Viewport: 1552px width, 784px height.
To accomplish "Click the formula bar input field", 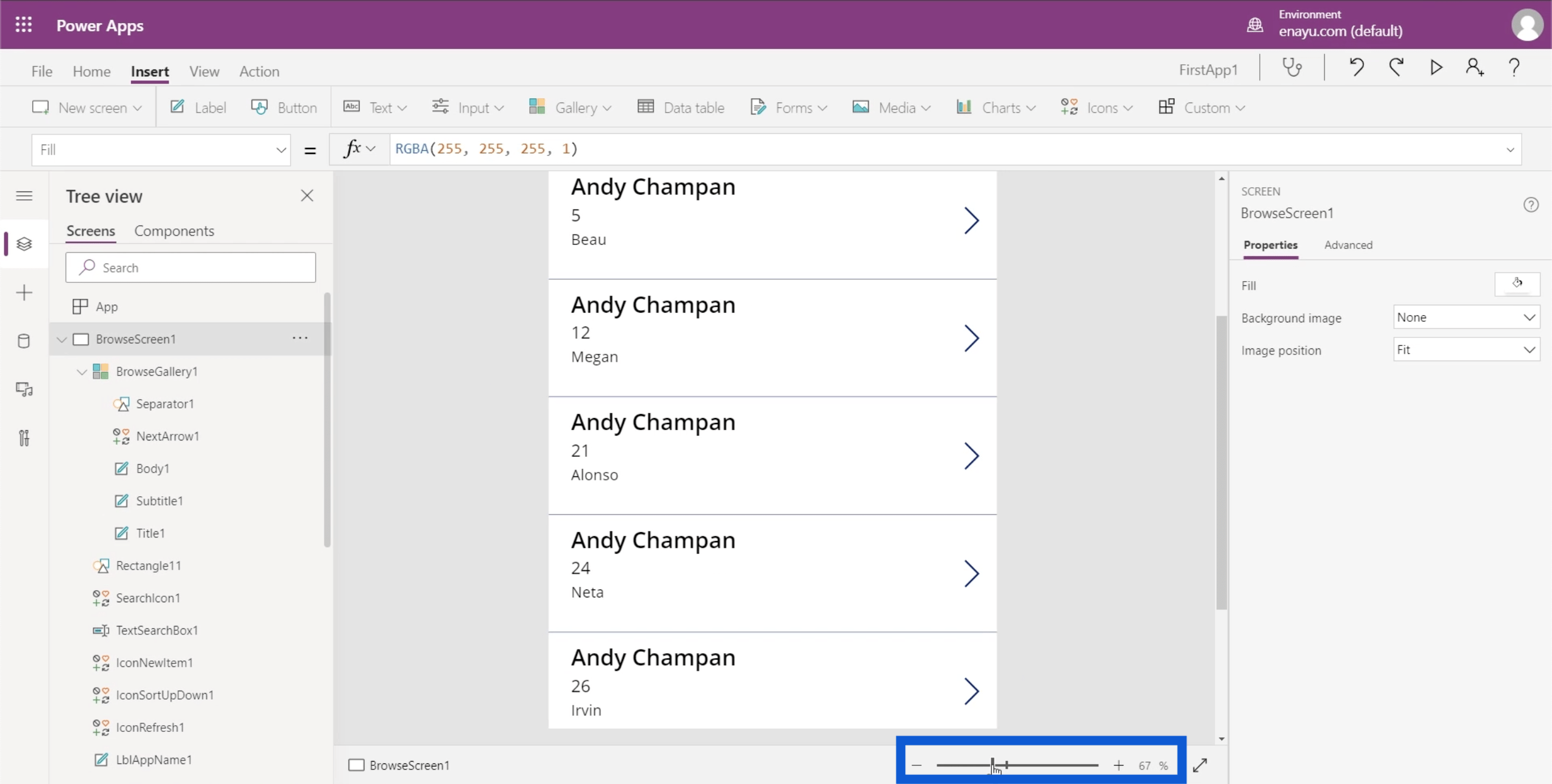I will point(950,149).
